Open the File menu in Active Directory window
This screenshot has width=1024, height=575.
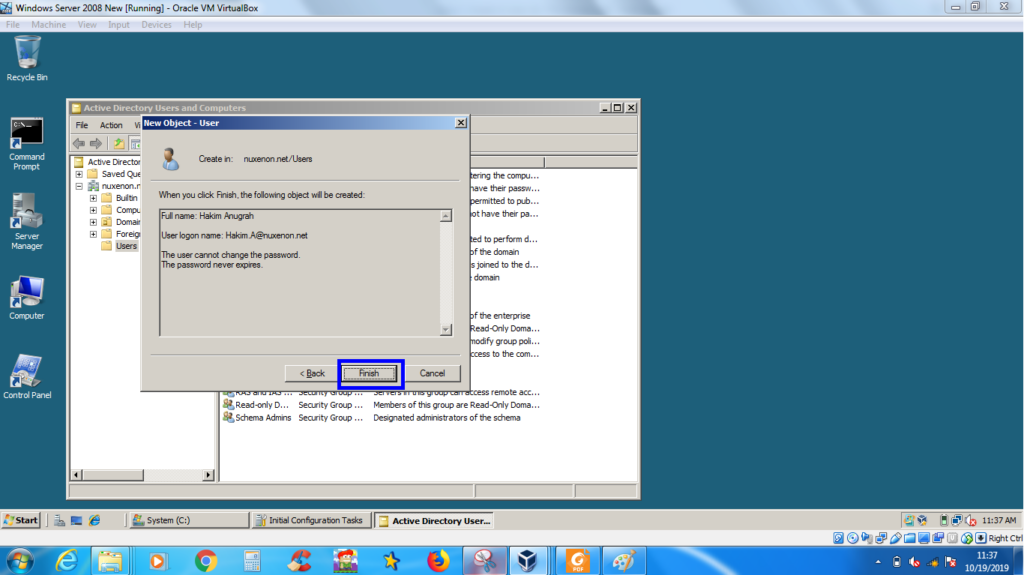(x=82, y=125)
